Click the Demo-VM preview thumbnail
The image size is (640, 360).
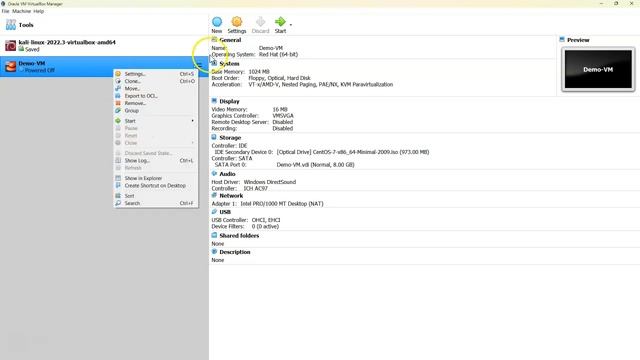click(598, 69)
